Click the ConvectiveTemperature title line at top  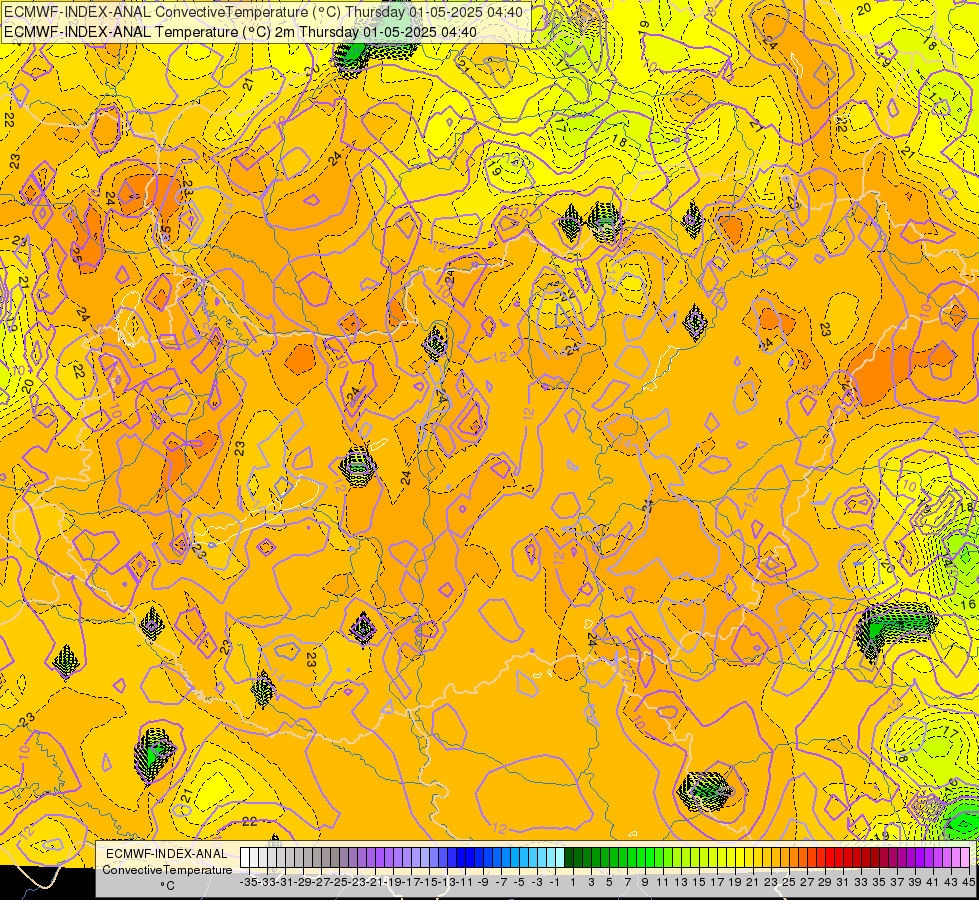coord(263,12)
